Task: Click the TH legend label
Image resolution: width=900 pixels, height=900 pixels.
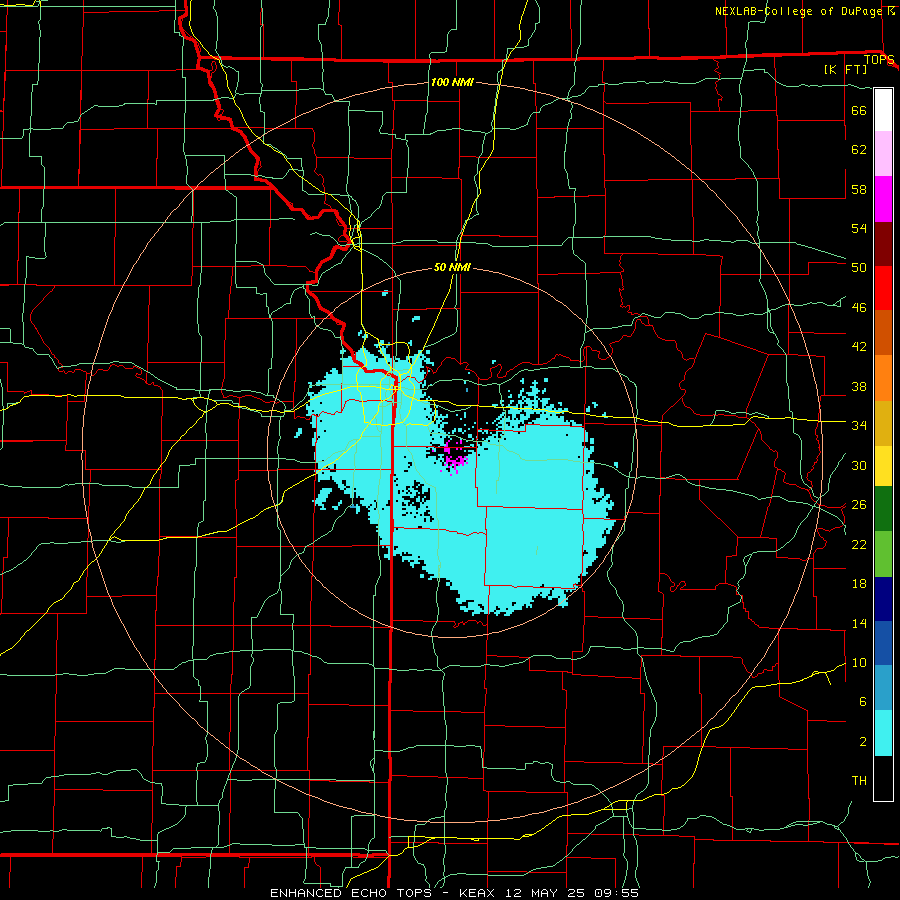Action: tap(859, 780)
